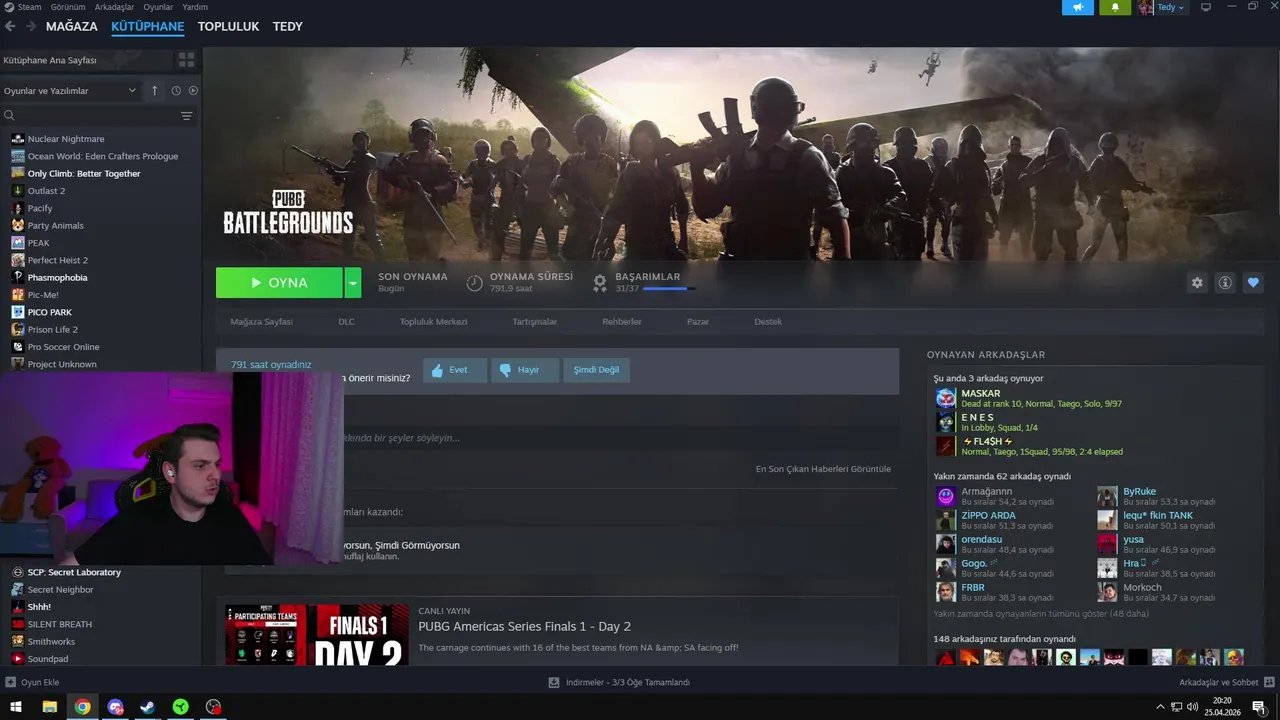Open Armağannn friend avatar
Viewport: 1280px width, 720px height.
click(946, 496)
